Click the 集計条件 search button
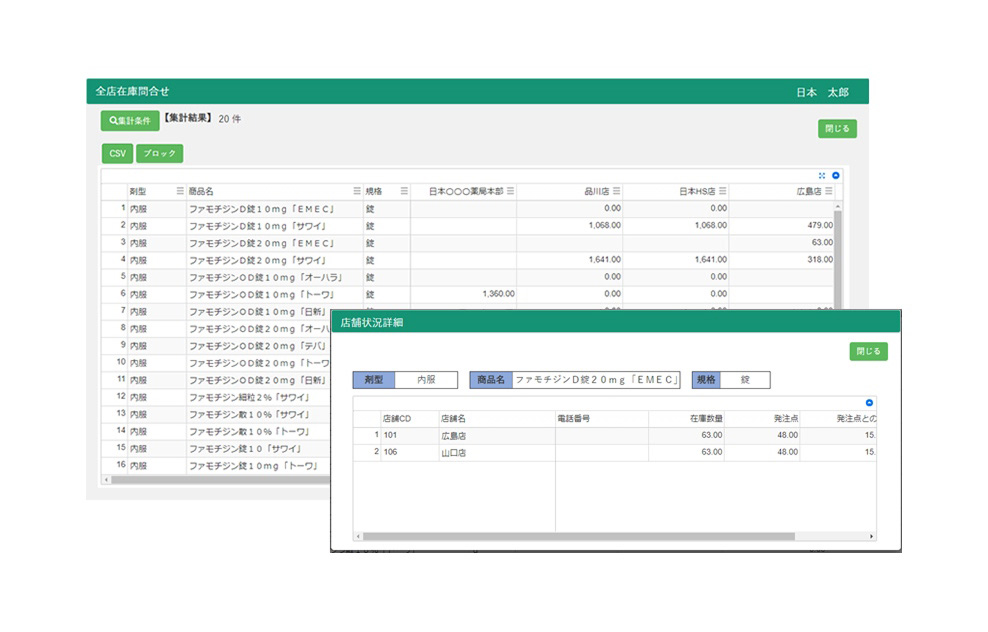This screenshot has width=988, height=632. [130, 121]
